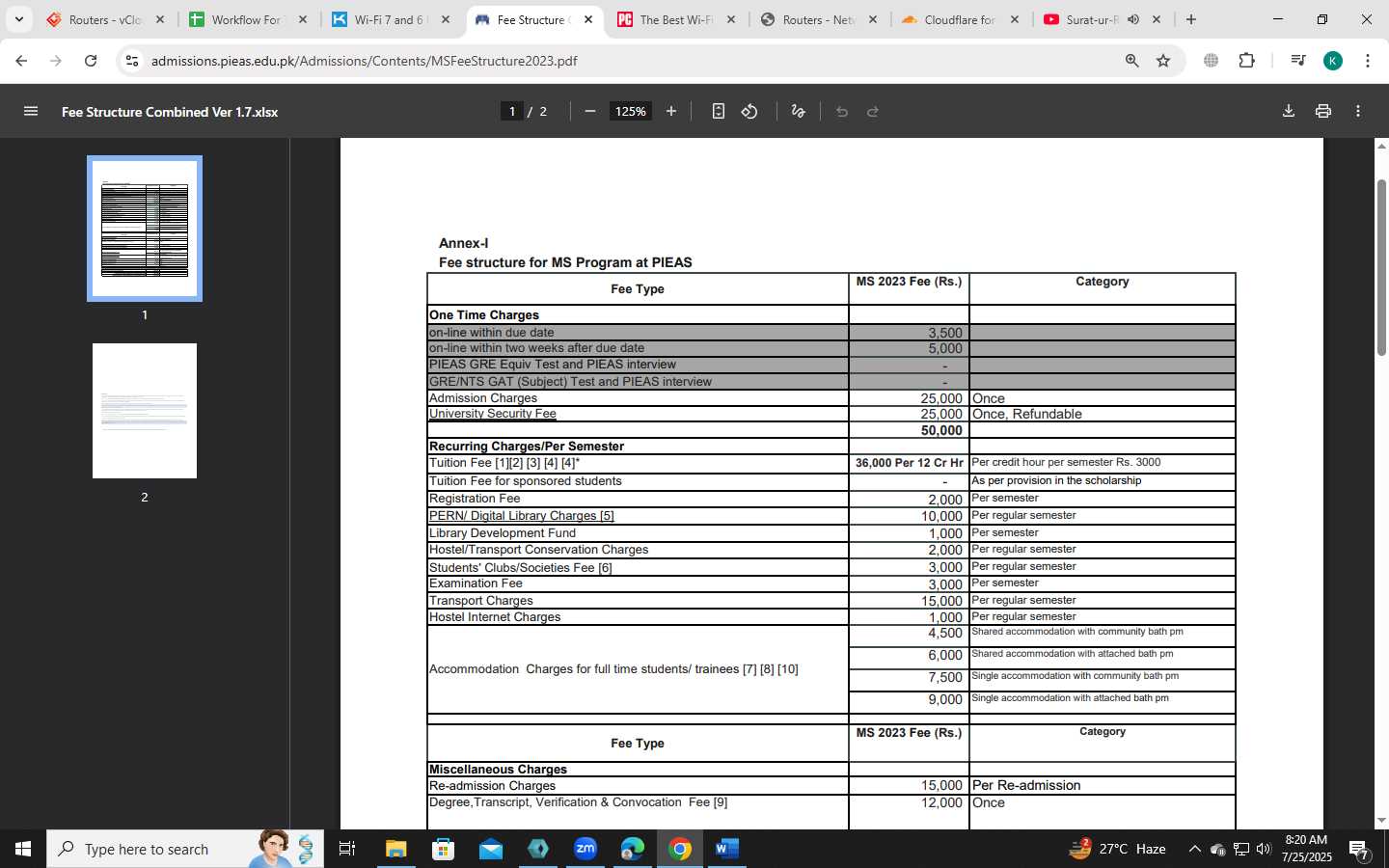1389x868 pixels.
Task: Open Zoom from the taskbar
Action: [x=586, y=849]
